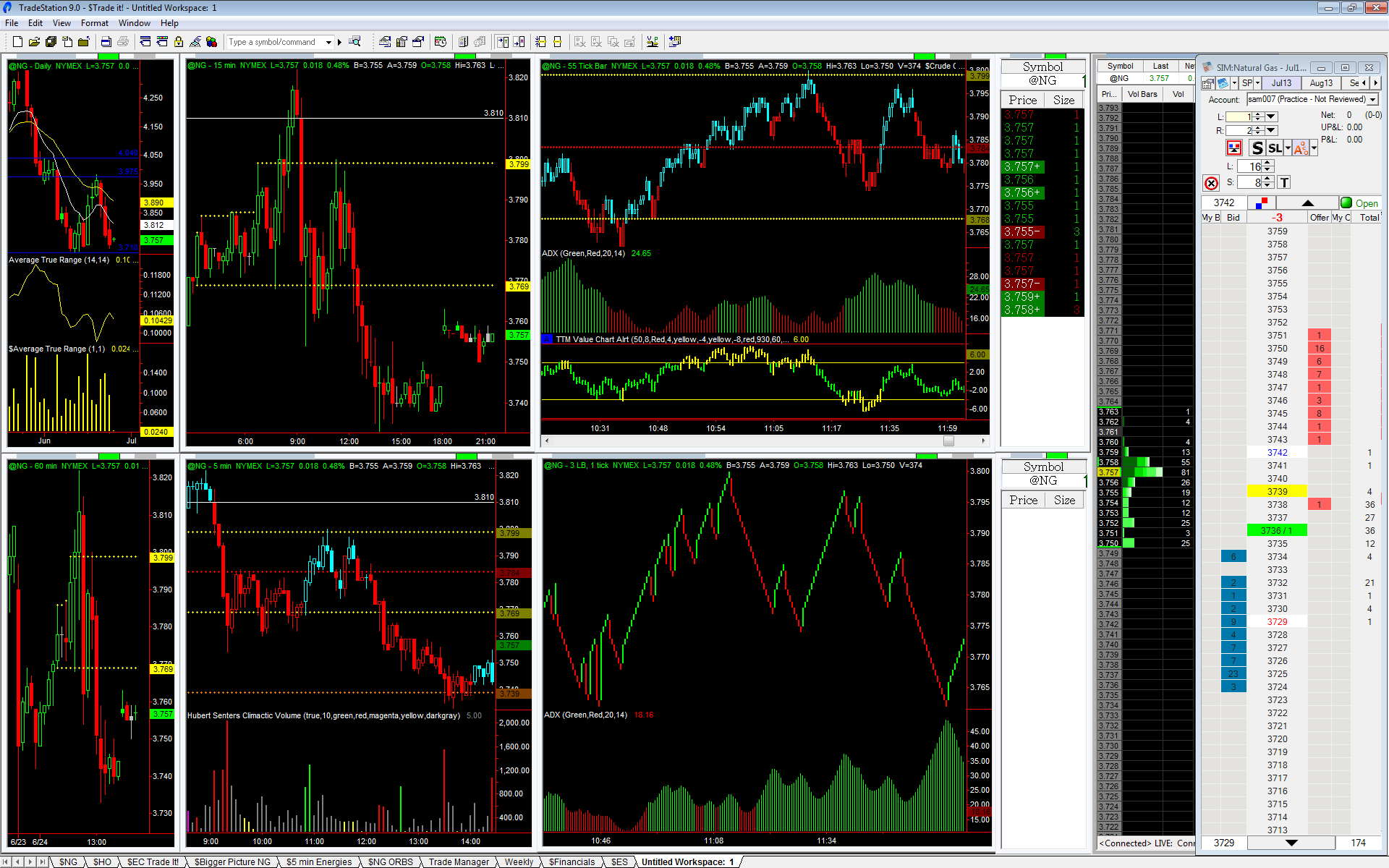This screenshot has width=1389, height=868.
Task: Open the Window menu
Action: pos(135,23)
